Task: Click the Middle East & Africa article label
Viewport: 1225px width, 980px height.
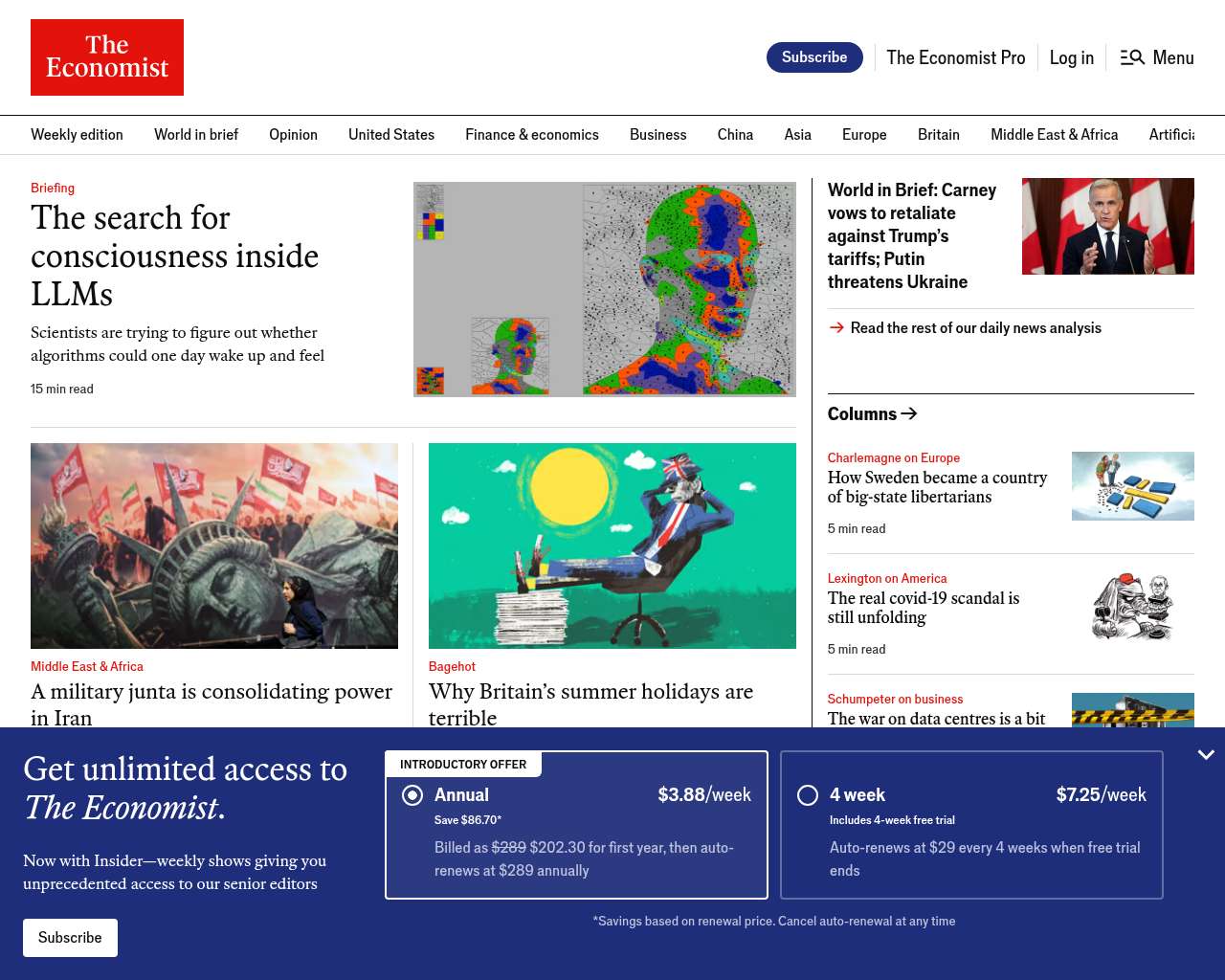Action: (x=87, y=666)
